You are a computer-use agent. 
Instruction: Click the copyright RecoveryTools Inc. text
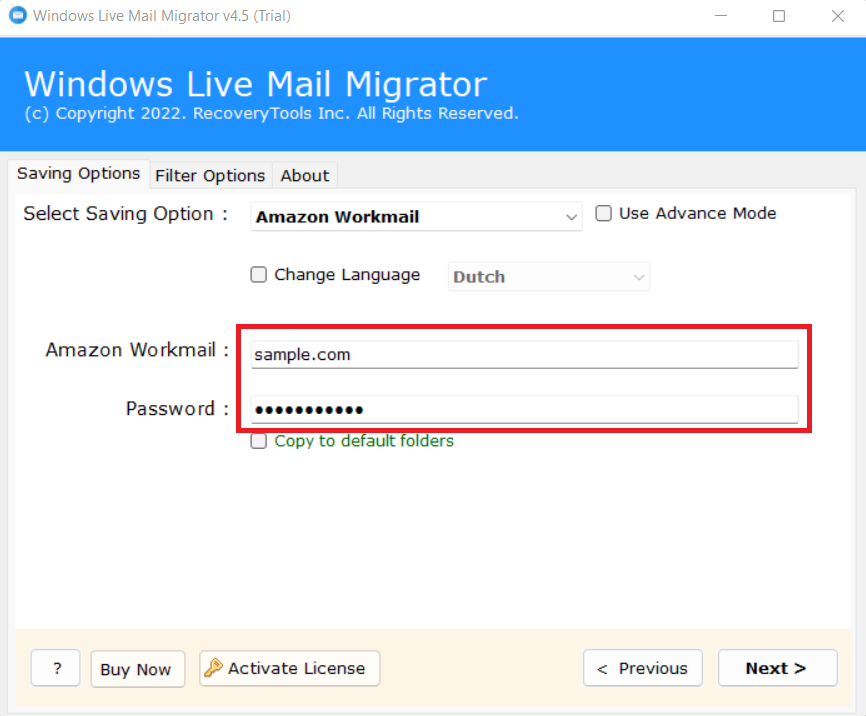point(271,113)
